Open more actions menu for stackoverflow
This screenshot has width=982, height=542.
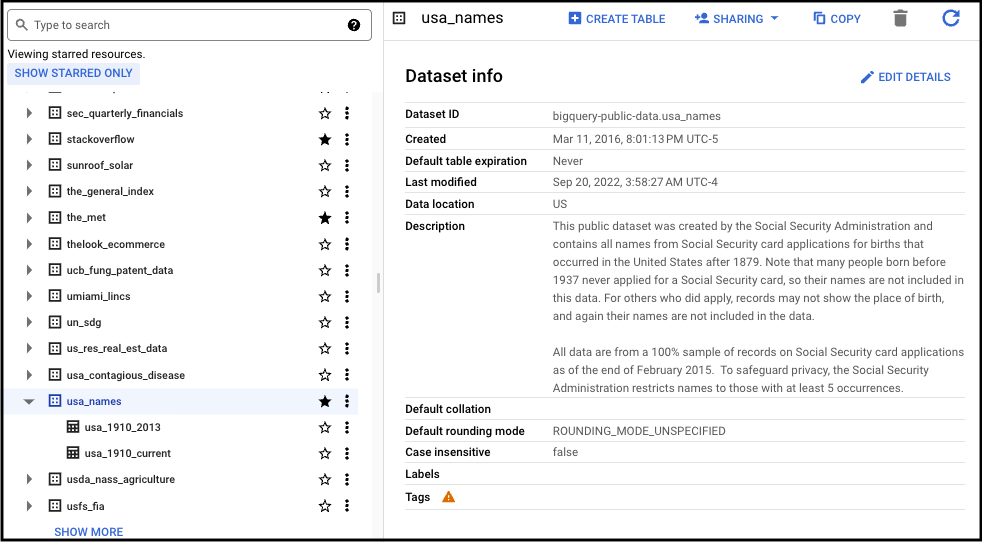point(347,139)
